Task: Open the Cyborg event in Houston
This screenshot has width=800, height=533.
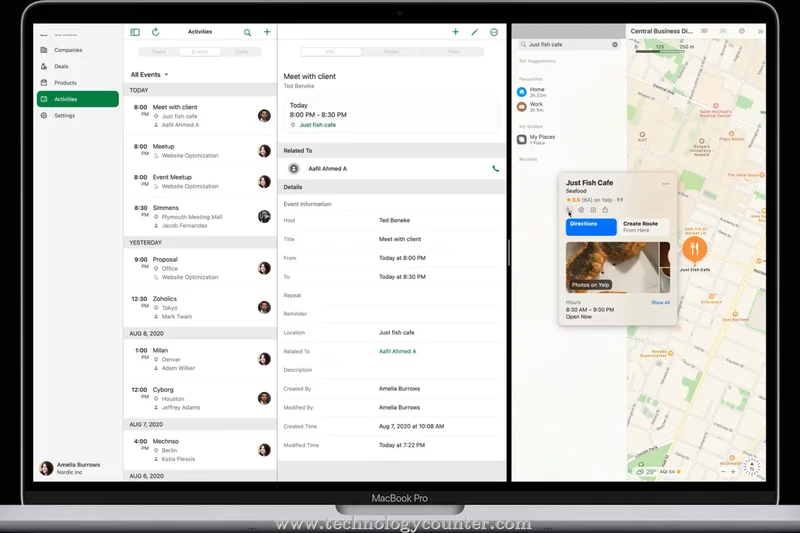Action: [200, 398]
